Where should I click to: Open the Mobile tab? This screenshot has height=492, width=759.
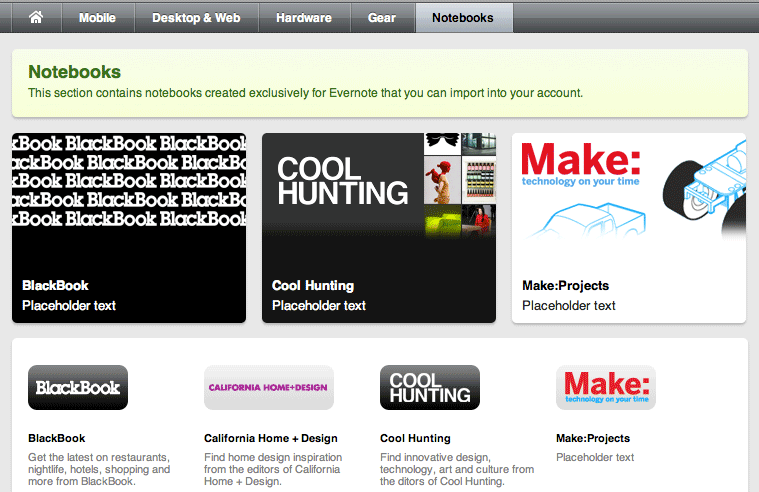tap(97, 18)
